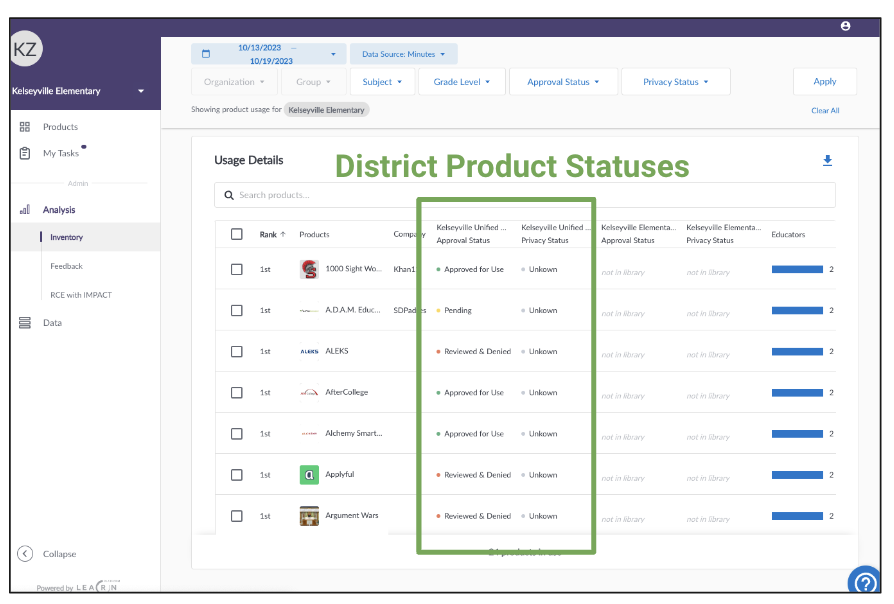The width and height of the screenshot is (894, 604).
Task: Click the Argument Wars product thumbnail
Action: (x=309, y=516)
